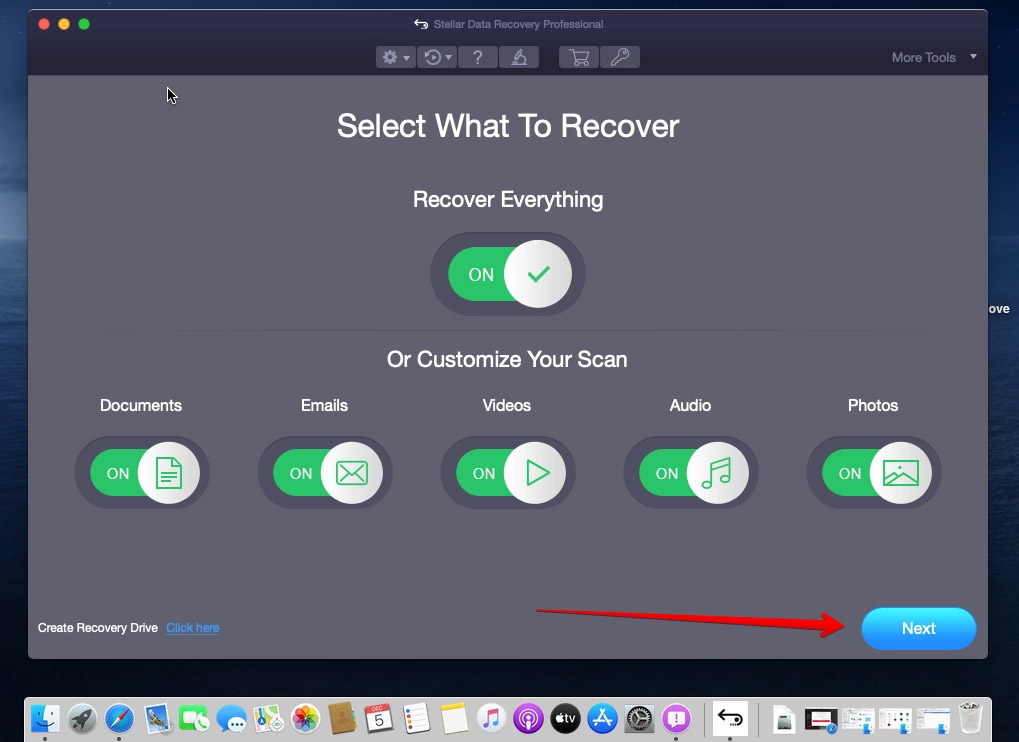Screen dimensions: 1019x742
Task: Expand the More Tools dropdown arrow
Action: [974, 57]
